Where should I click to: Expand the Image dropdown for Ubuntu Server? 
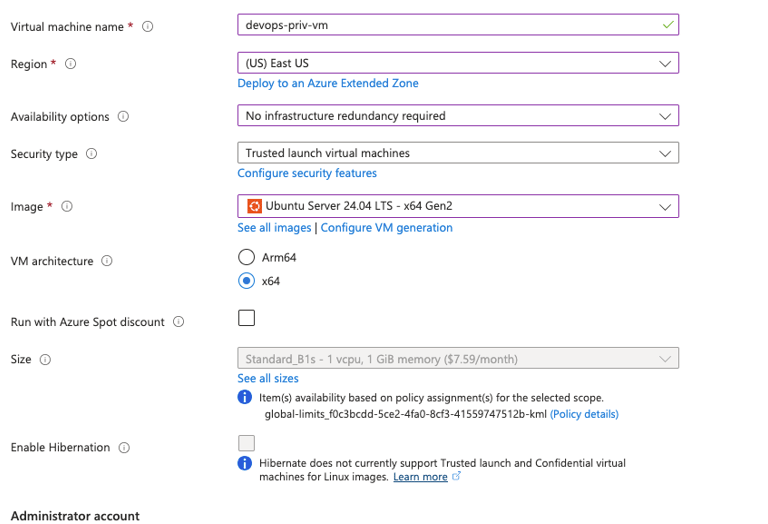coord(458,206)
